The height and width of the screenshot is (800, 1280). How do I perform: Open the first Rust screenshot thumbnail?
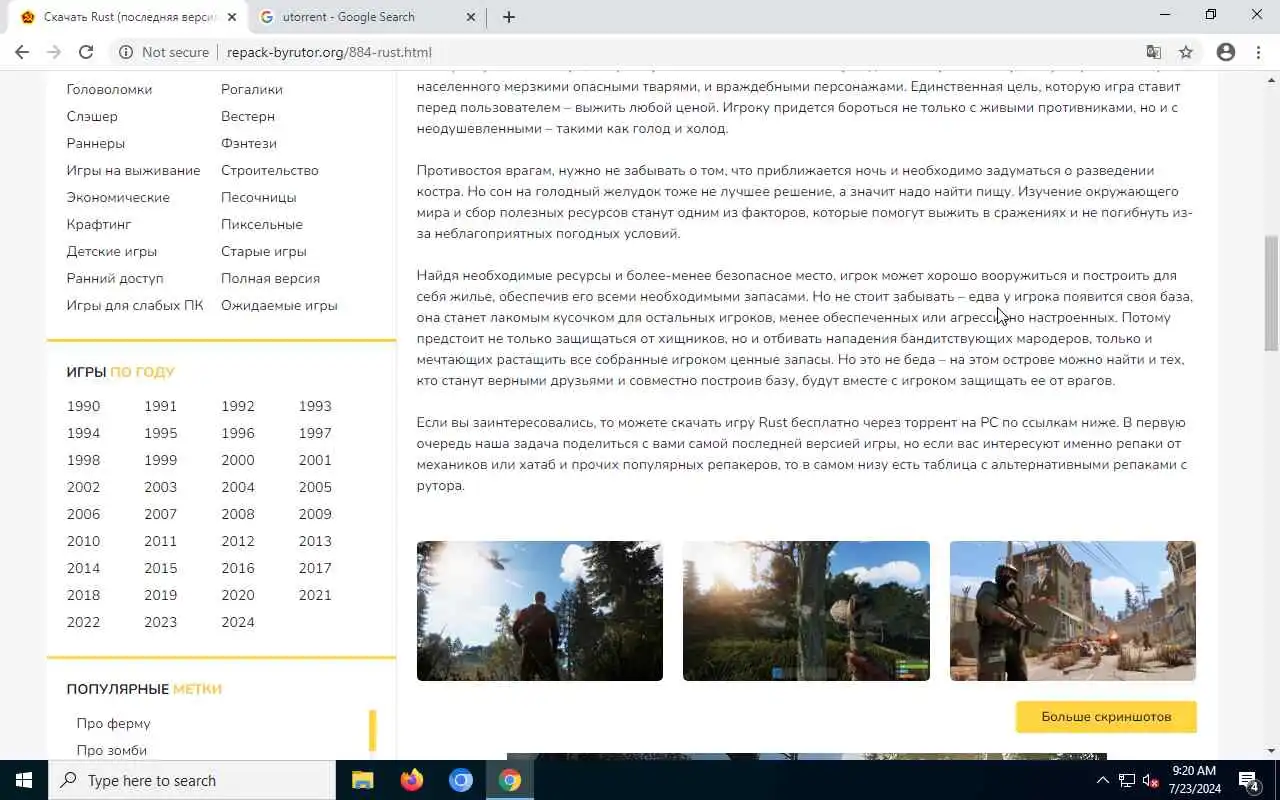pos(540,611)
